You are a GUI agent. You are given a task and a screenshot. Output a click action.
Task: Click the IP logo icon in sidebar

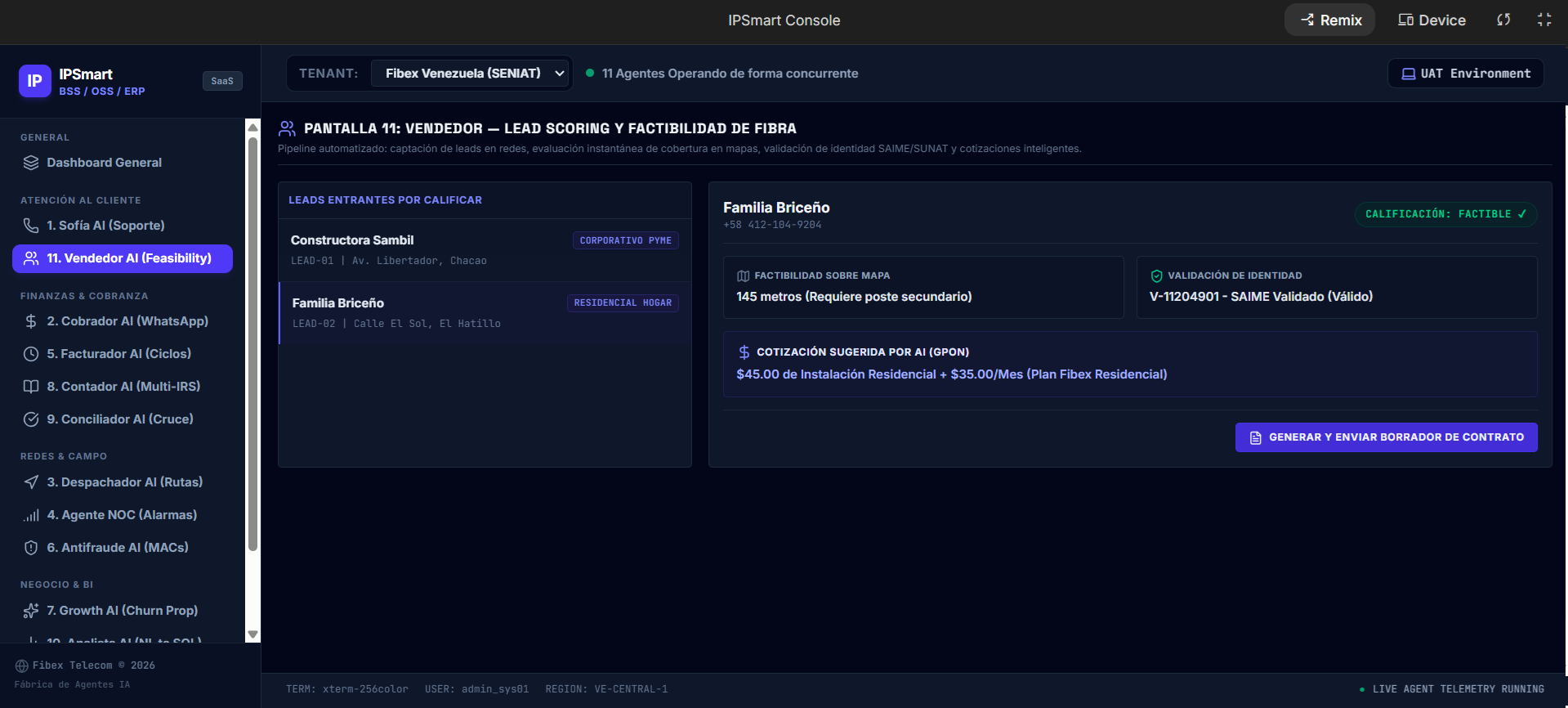(34, 81)
